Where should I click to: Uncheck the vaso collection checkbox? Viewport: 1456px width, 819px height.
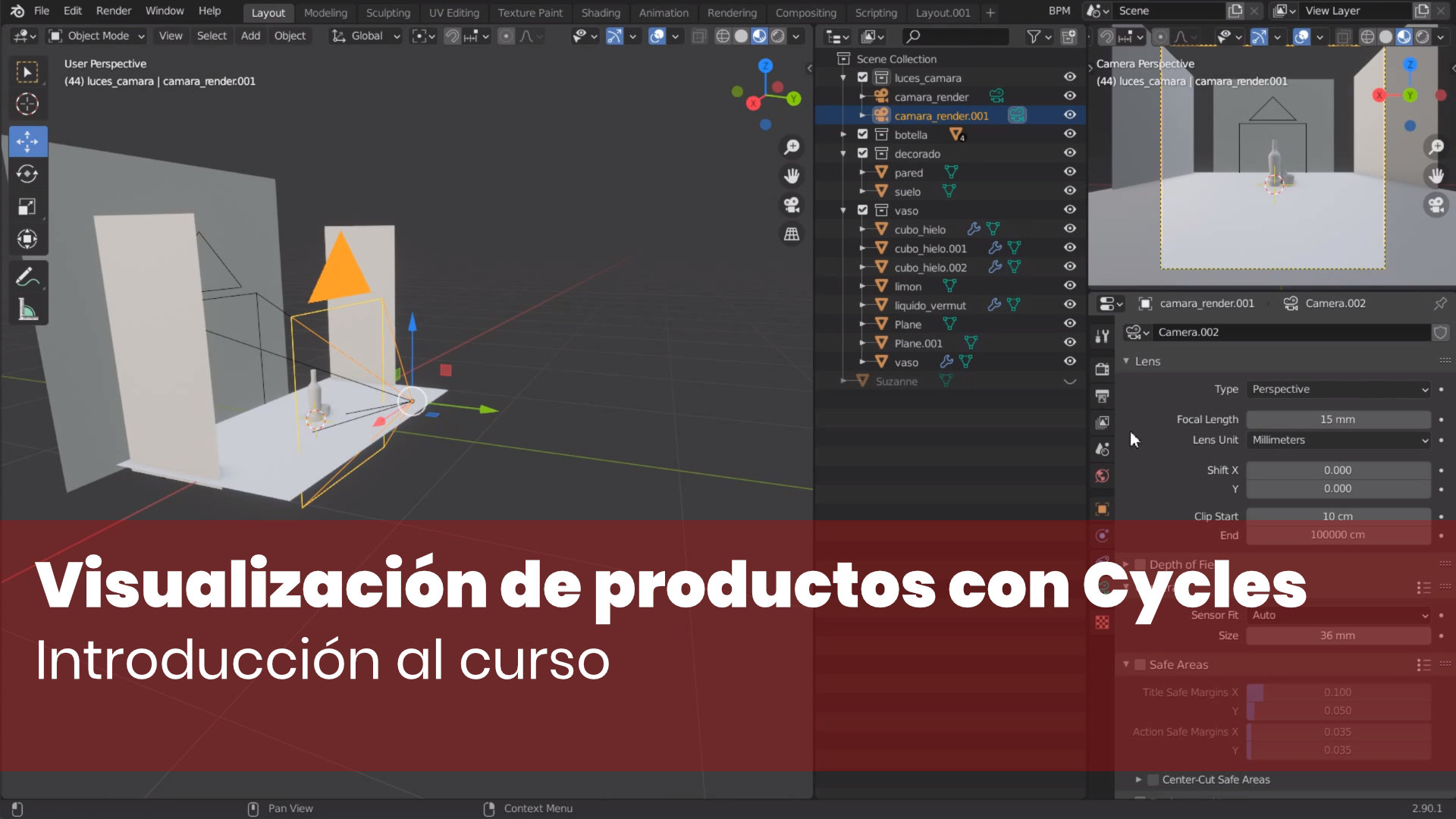coord(862,210)
